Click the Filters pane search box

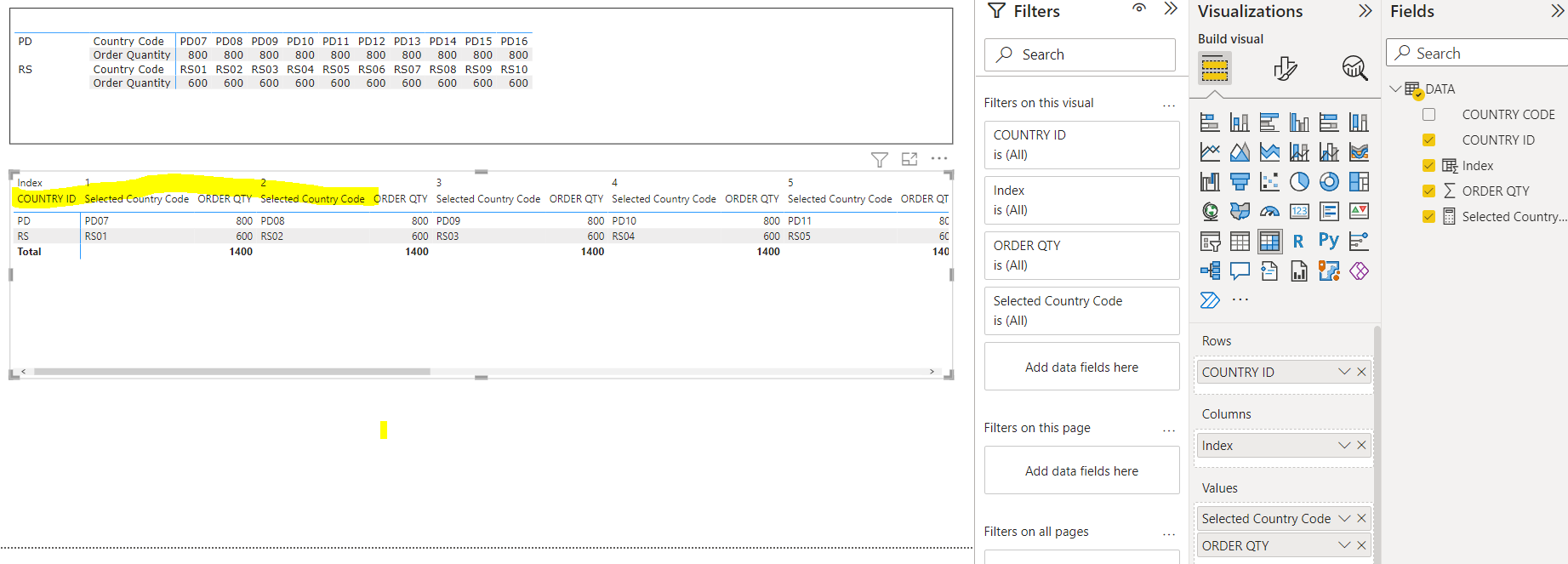[x=1080, y=54]
